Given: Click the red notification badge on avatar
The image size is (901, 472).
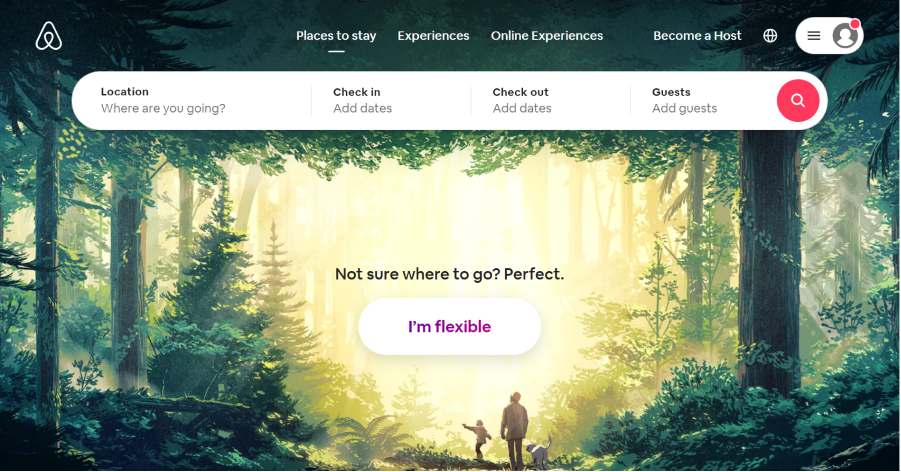Looking at the screenshot, I should [855, 24].
